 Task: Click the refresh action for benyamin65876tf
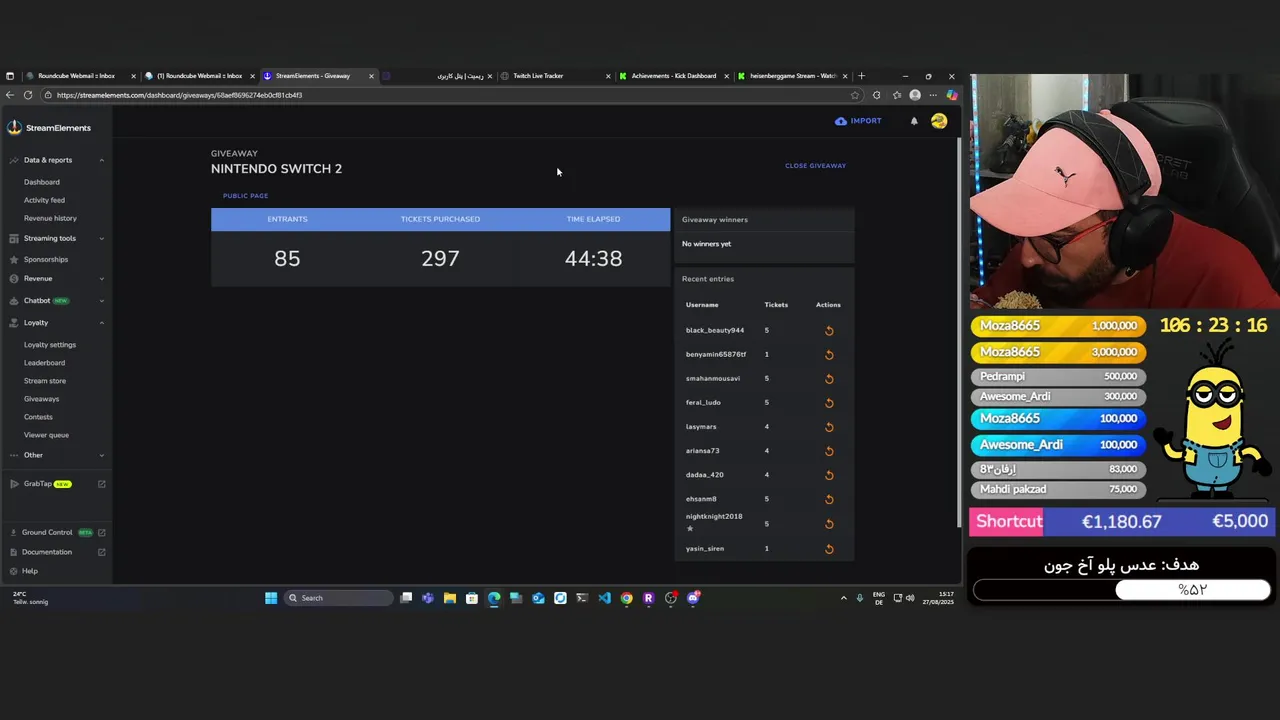(x=829, y=355)
